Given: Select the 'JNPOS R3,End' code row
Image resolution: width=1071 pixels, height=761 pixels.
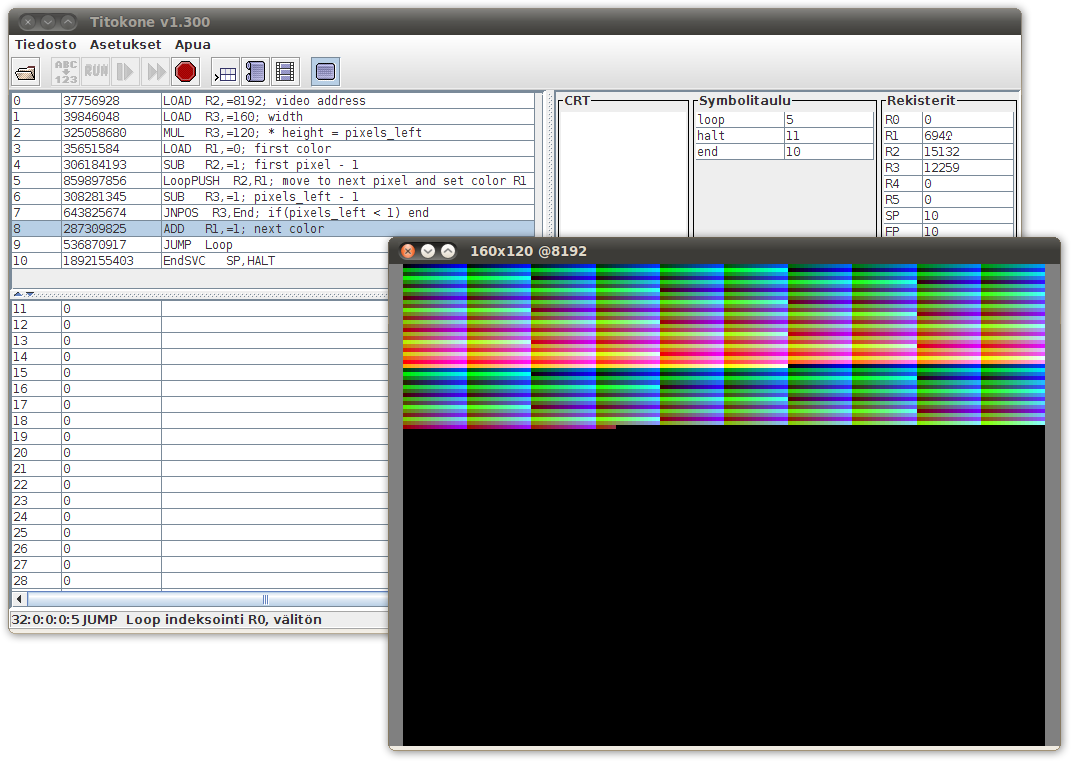Looking at the screenshot, I should coord(273,212).
